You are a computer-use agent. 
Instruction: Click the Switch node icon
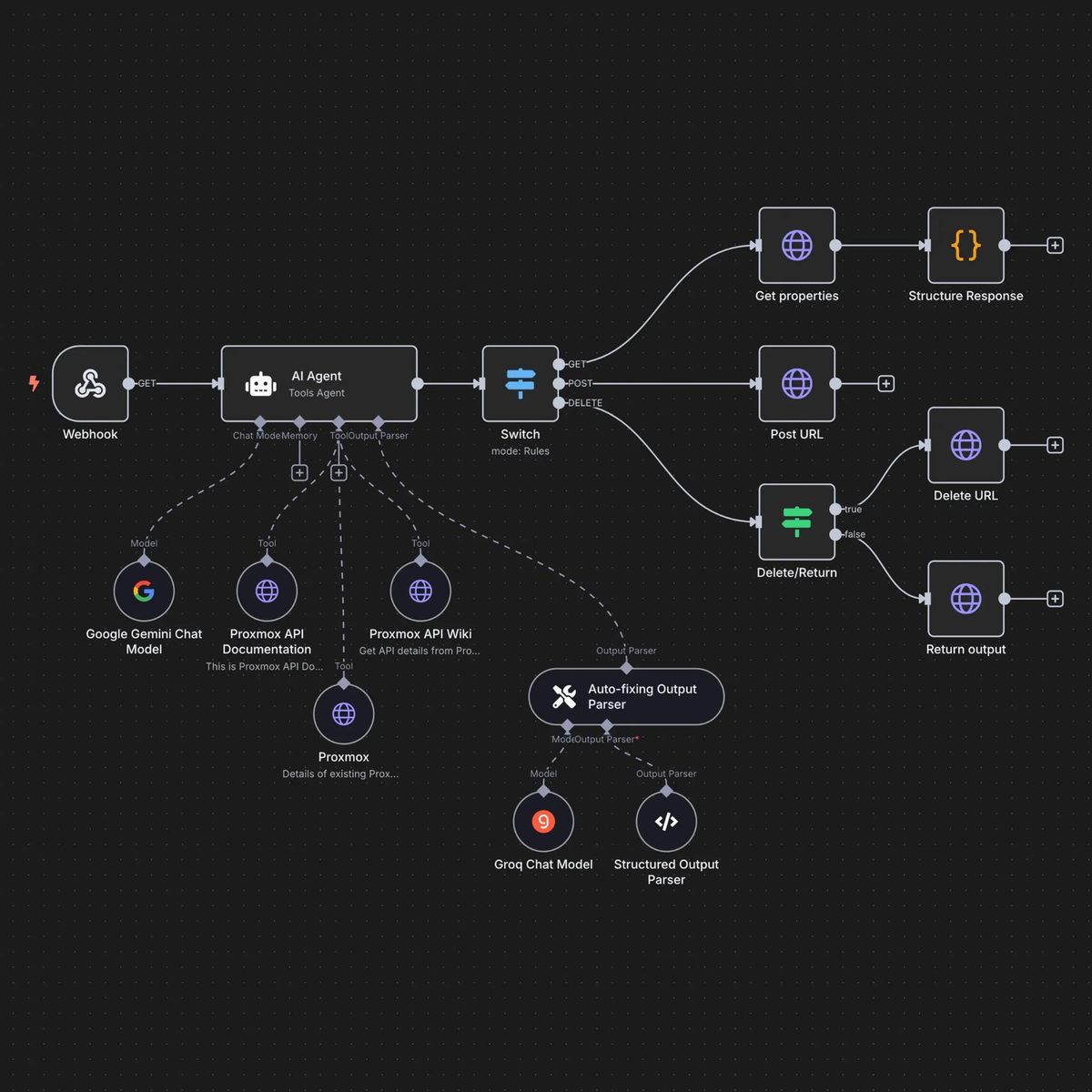pyautogui.click(x=520, y=384)
